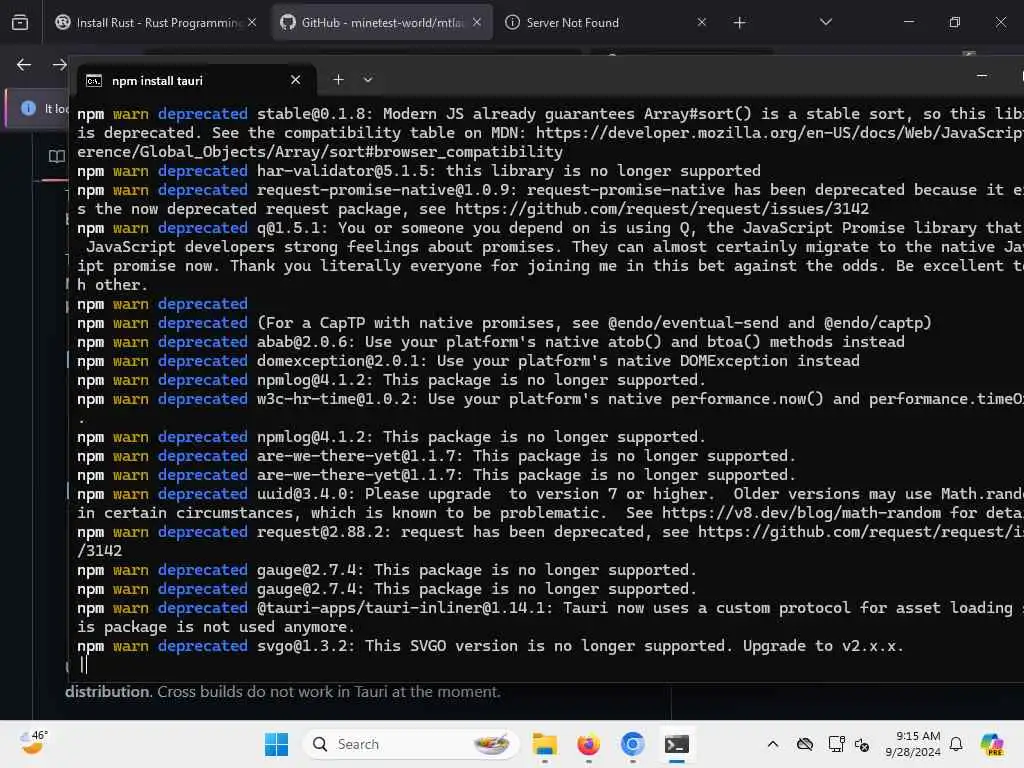
Task: Open the Windows Start menu
Action: 276,744
